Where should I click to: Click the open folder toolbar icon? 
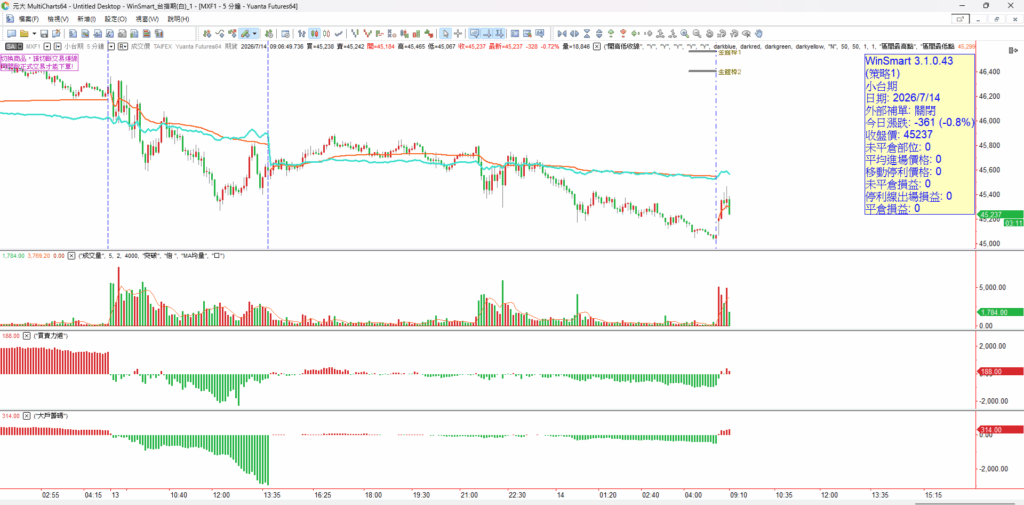tap(24, 33)
